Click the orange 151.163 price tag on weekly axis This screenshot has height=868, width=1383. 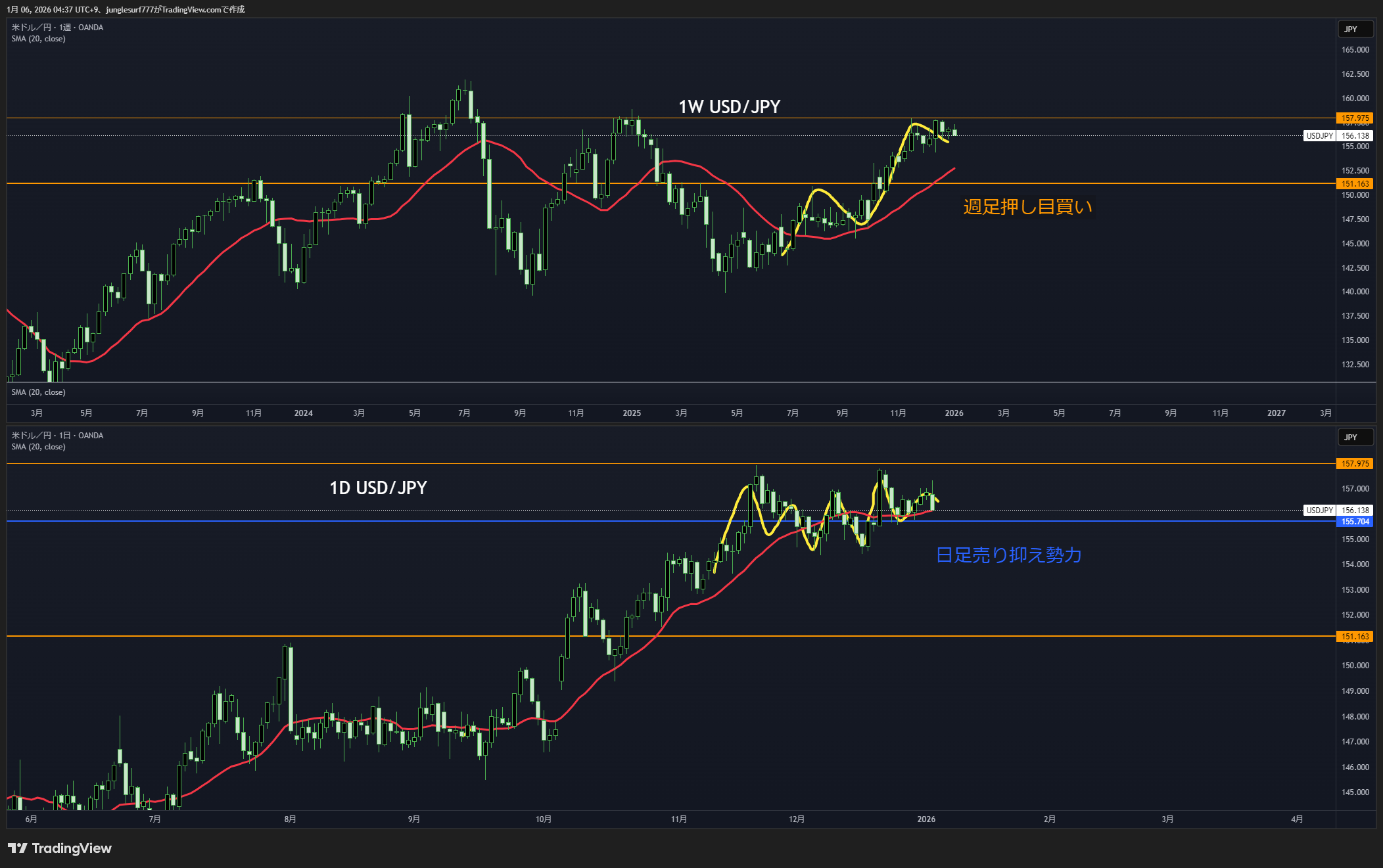tap(1355, 184)
